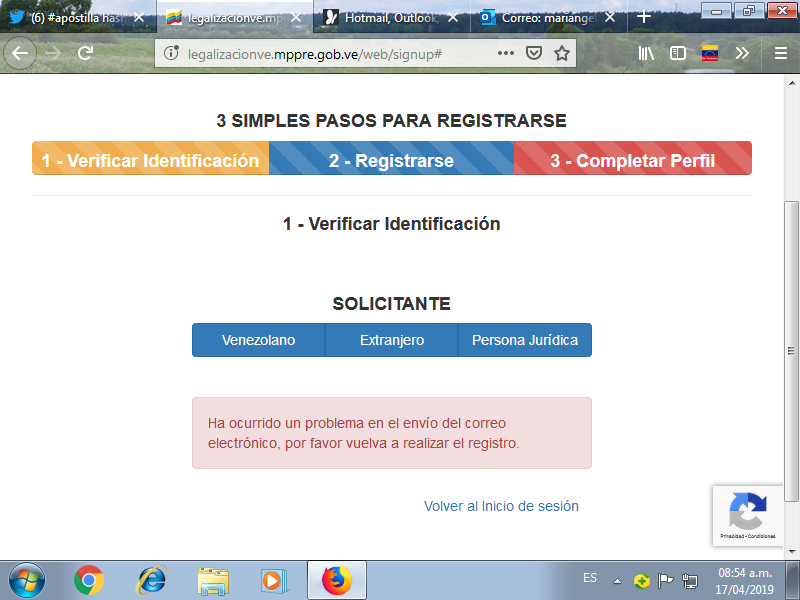The height and width of the screenshot is (600, 800).
Task: Close the Twitter #apostilla tab
Action: tap(139, 18)
